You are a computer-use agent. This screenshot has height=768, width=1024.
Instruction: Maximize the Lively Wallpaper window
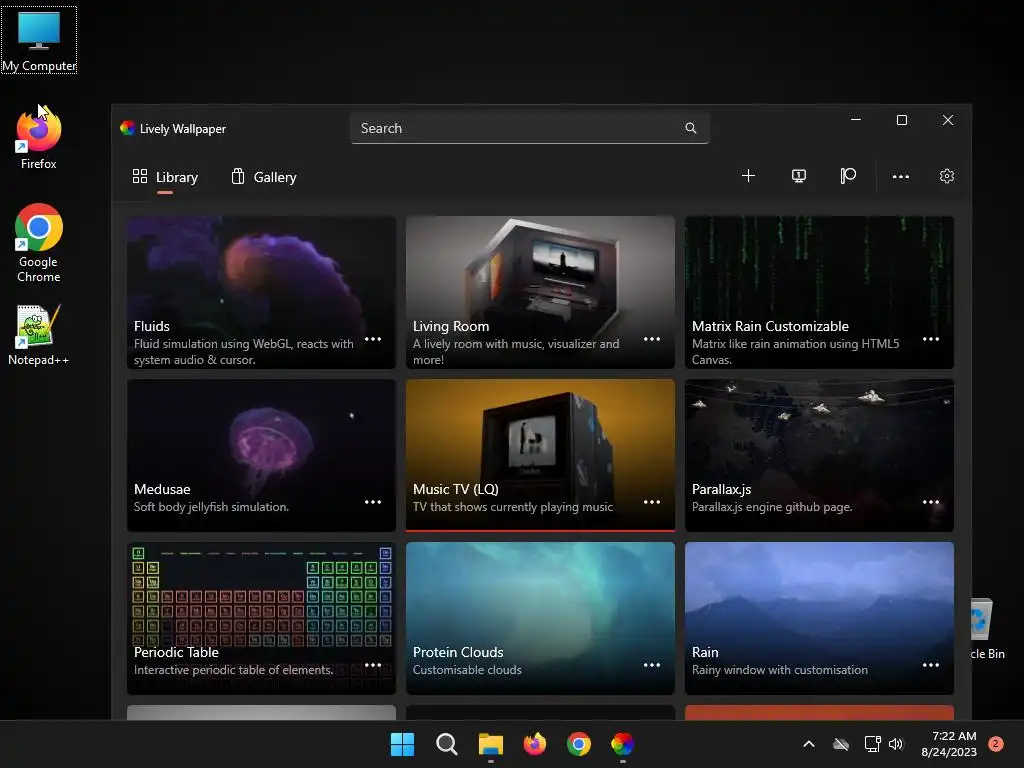click(902, 120)
